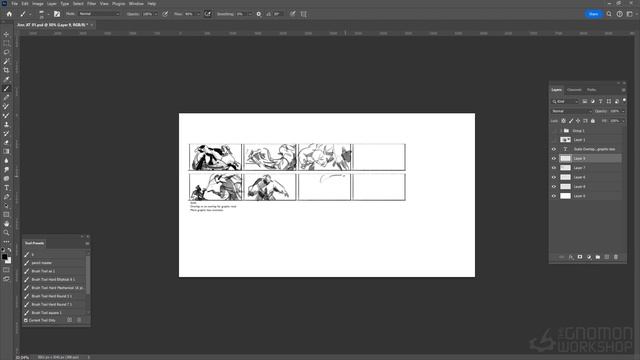Hide the Layer 9 layer

(554, 158)
